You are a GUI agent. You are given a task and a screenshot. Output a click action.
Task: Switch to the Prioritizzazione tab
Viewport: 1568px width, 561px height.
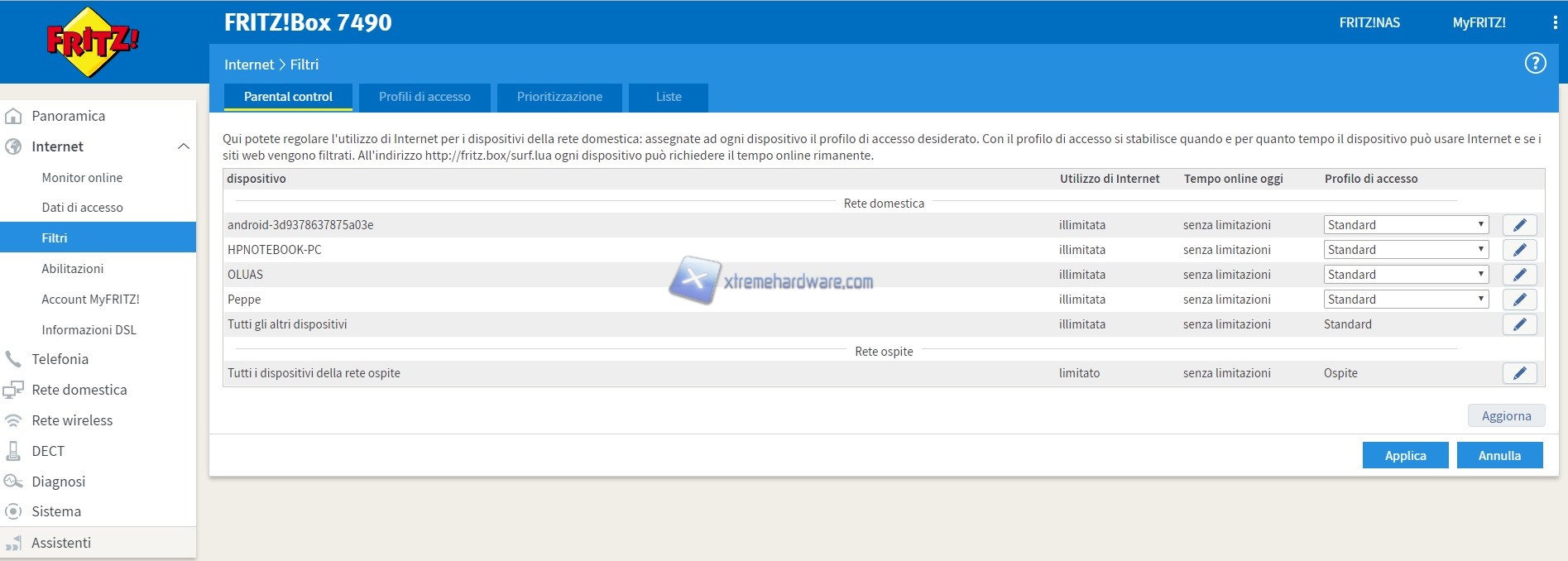point(559,97)
